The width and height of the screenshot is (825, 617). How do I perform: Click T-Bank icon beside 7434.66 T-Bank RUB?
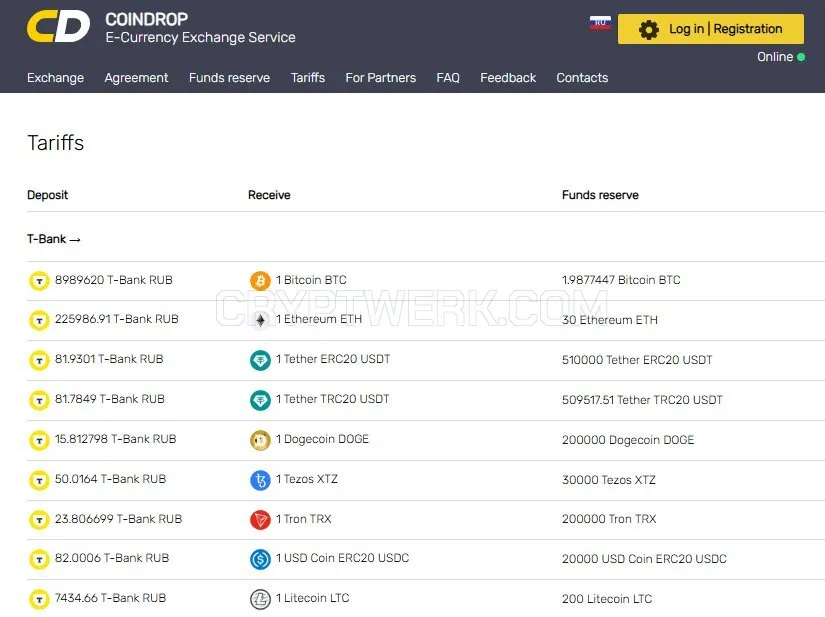[x=39, y=599]
